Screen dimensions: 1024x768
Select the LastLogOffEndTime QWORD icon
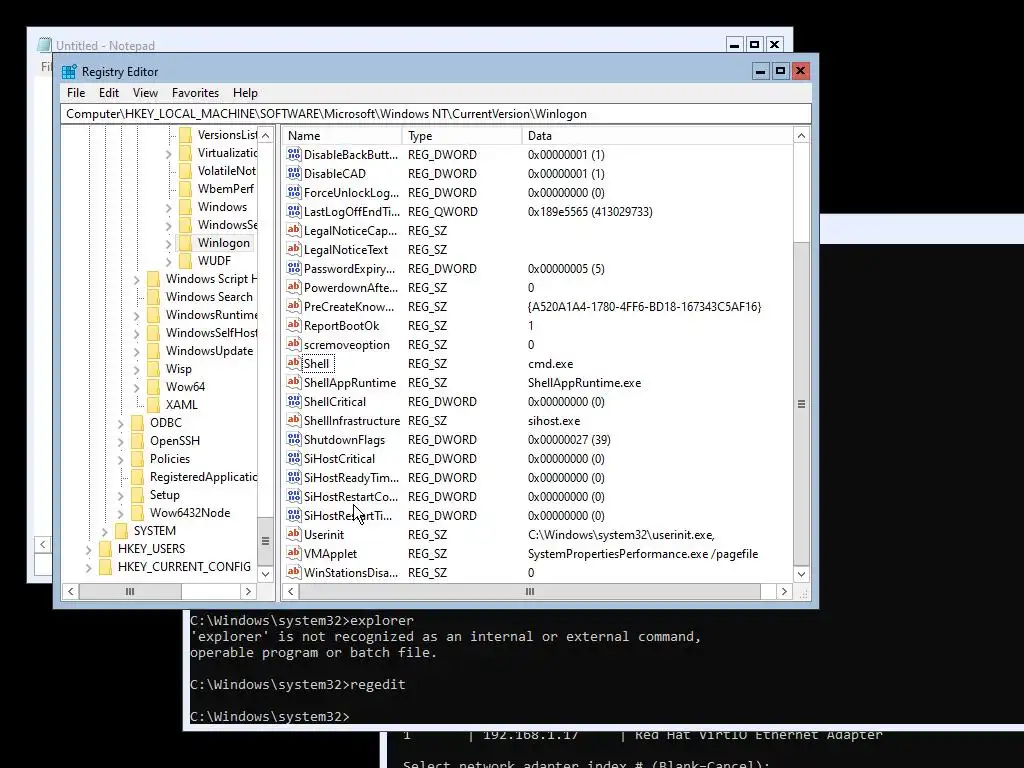pyautogui.click(x=294, y=211)
